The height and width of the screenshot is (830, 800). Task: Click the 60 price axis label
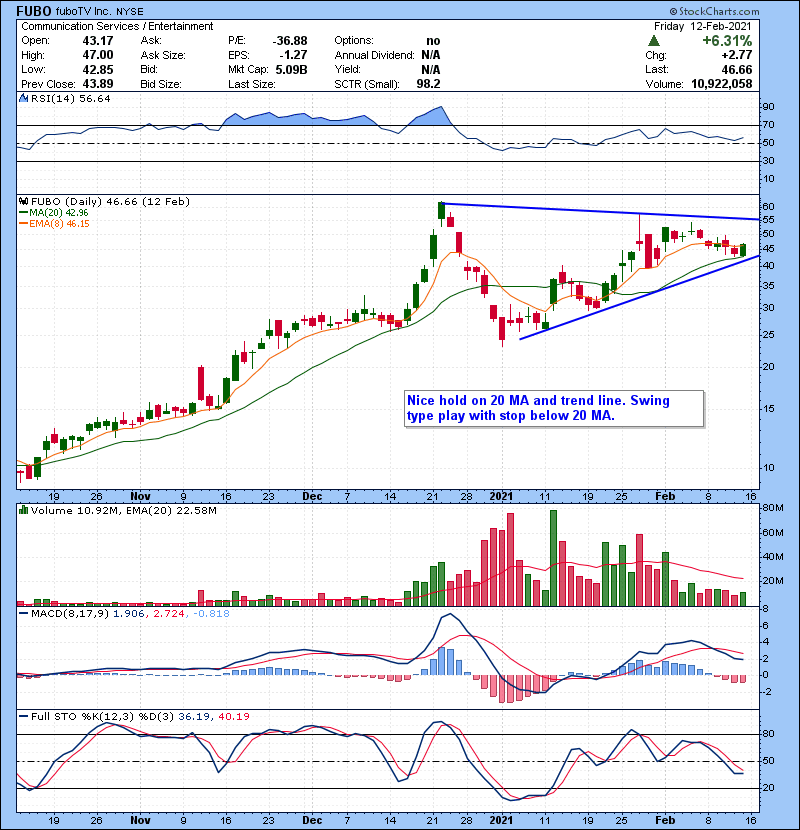(768, 206)
